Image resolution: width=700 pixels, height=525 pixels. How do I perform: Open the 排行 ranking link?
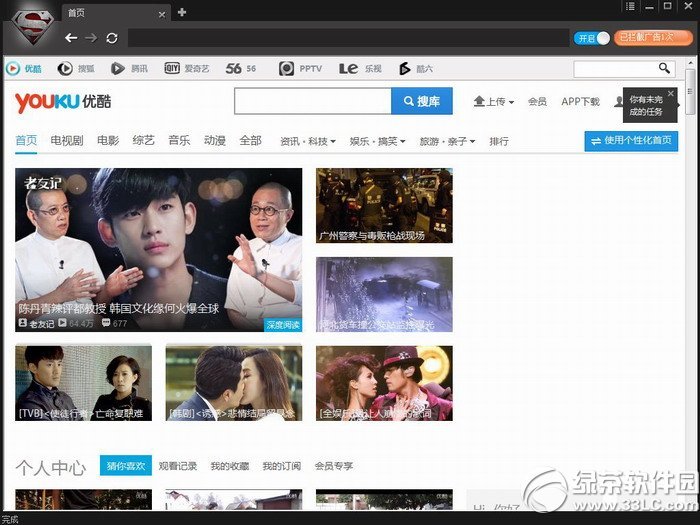499,142
